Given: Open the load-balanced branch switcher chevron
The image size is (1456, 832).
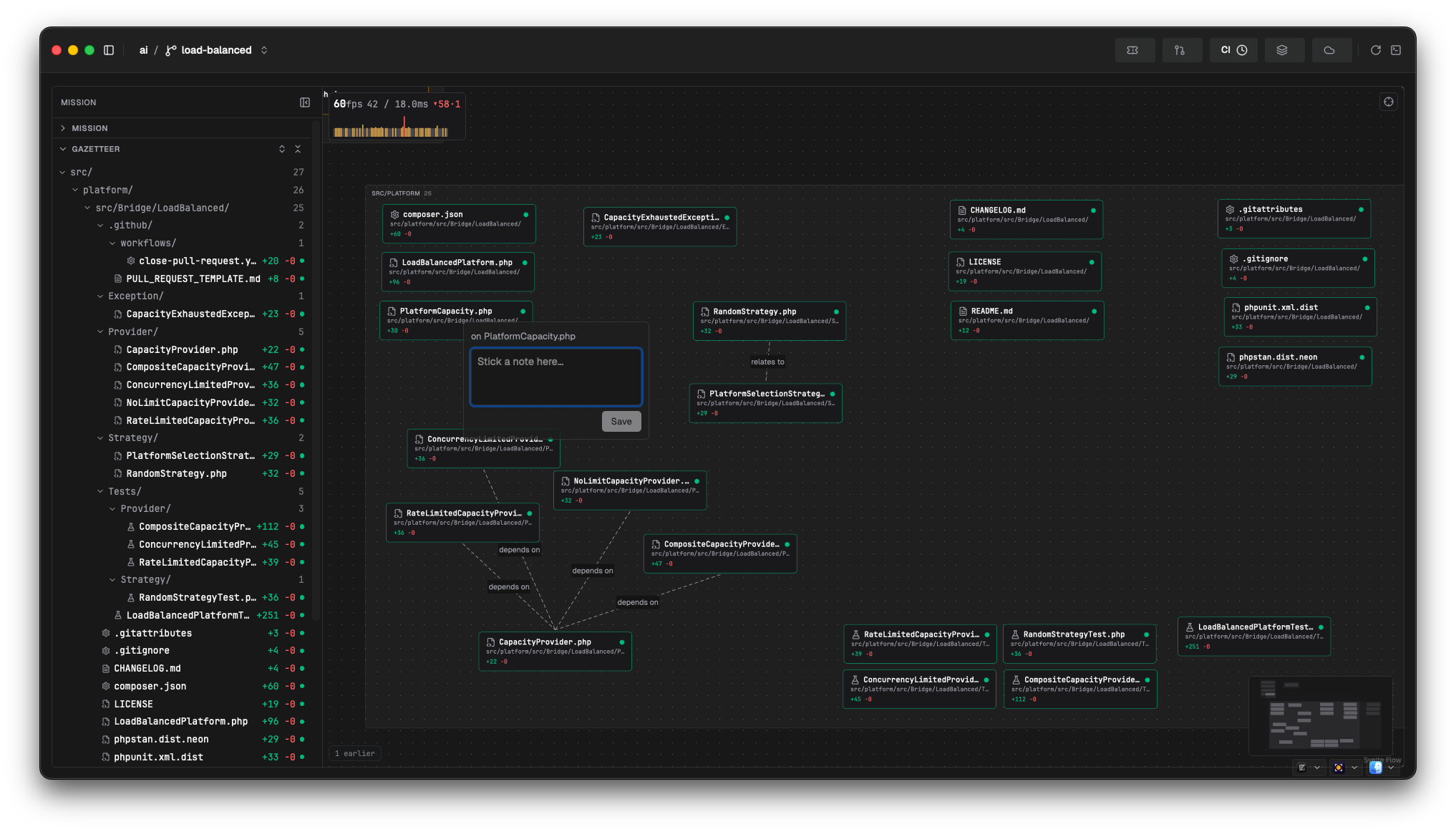Looking at the screenshot, I should 264,50.
